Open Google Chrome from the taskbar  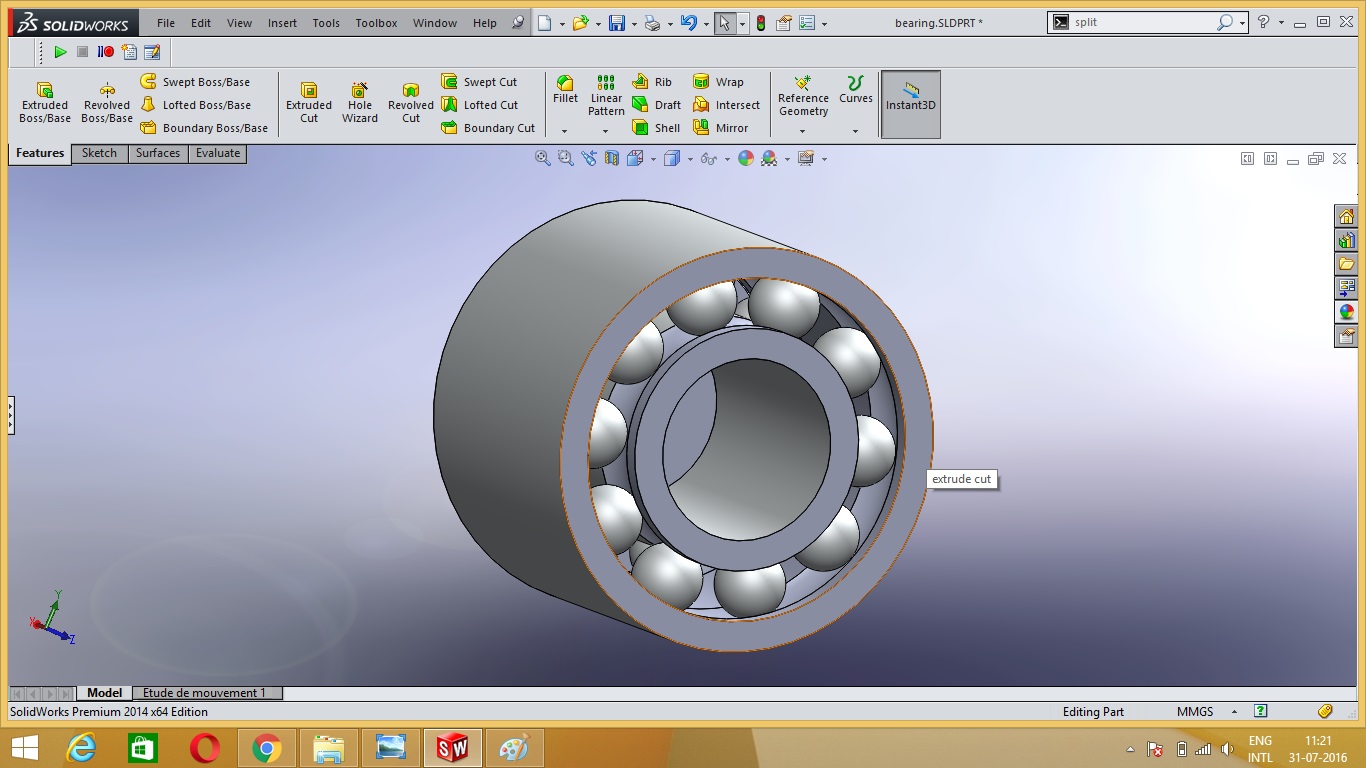266,748
